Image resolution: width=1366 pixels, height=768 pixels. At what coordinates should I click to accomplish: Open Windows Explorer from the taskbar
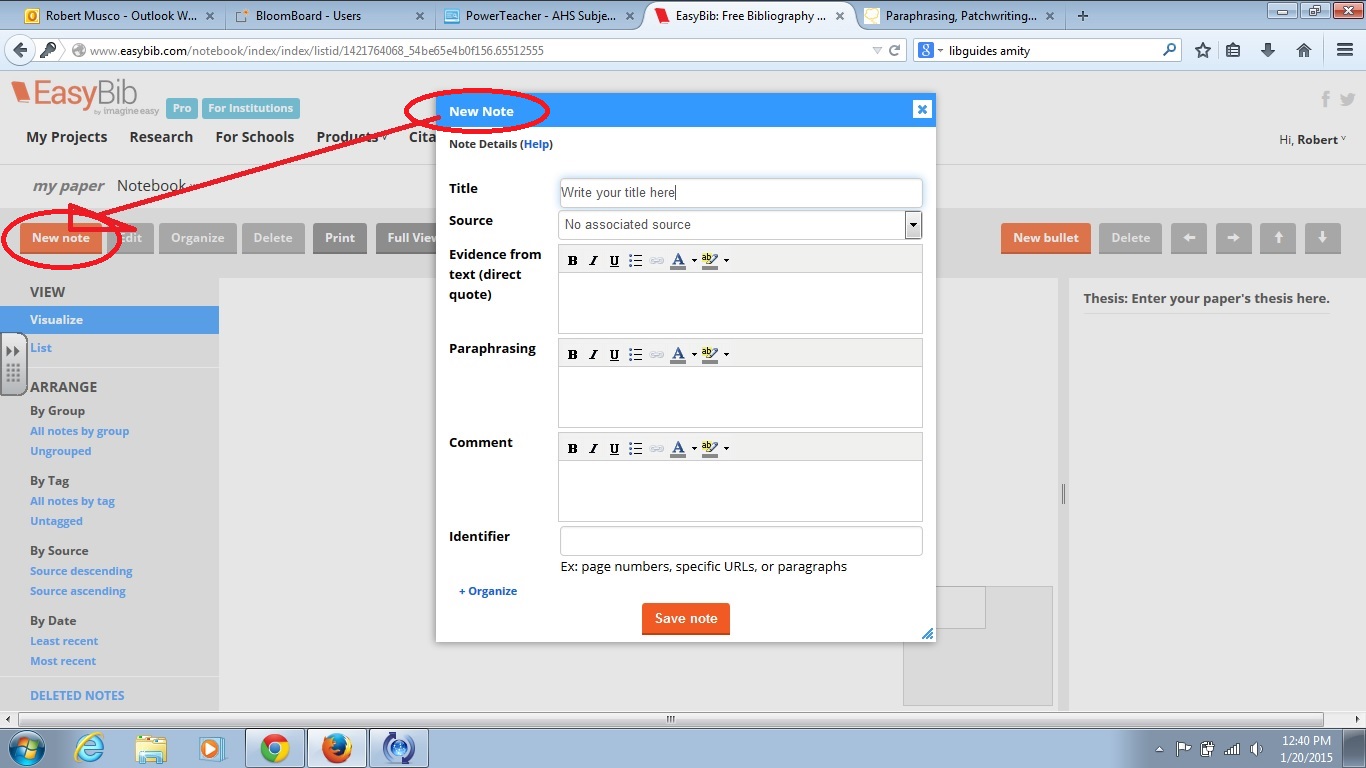click(x=151, y=748)
